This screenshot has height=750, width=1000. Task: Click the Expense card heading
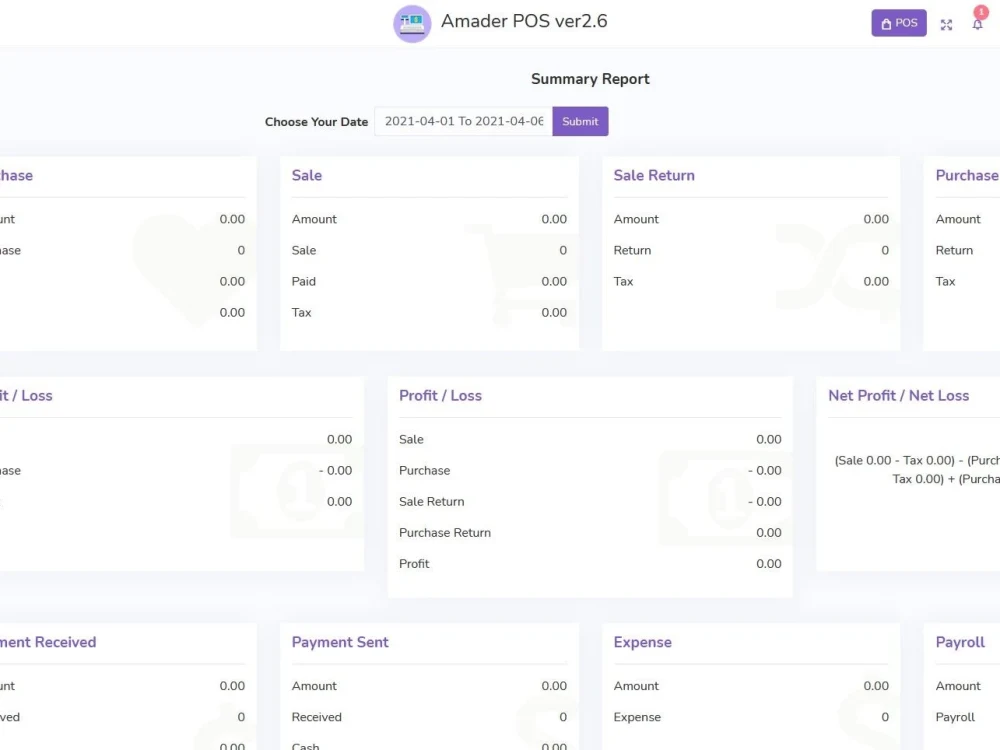click(642, 642)
